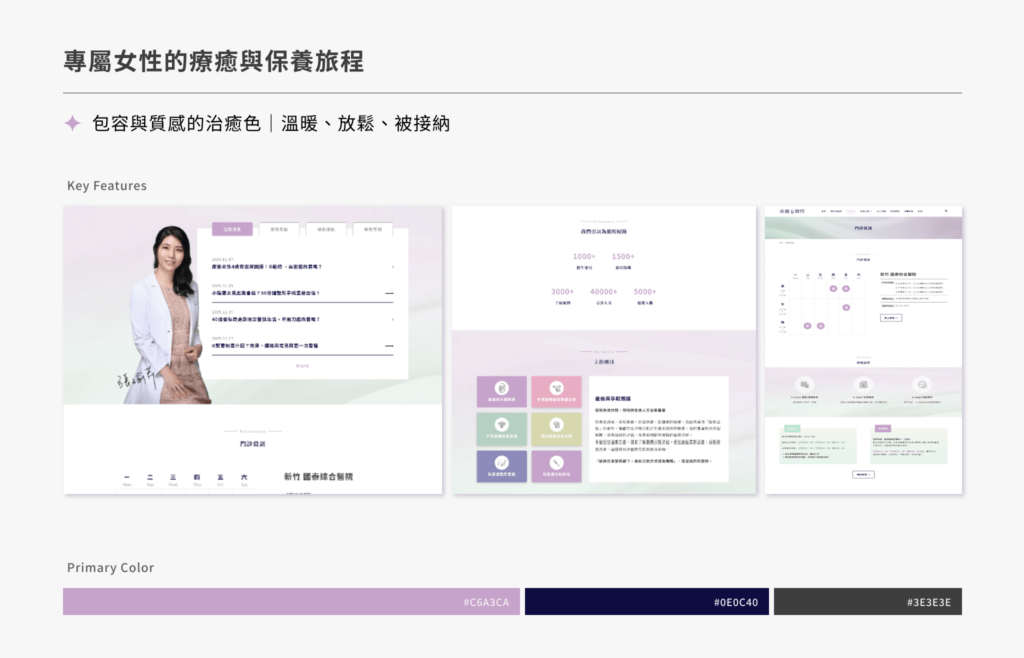Switch to the second white news tab
The width and height of the screenshot is (1024, 658).
pos(279,229)
